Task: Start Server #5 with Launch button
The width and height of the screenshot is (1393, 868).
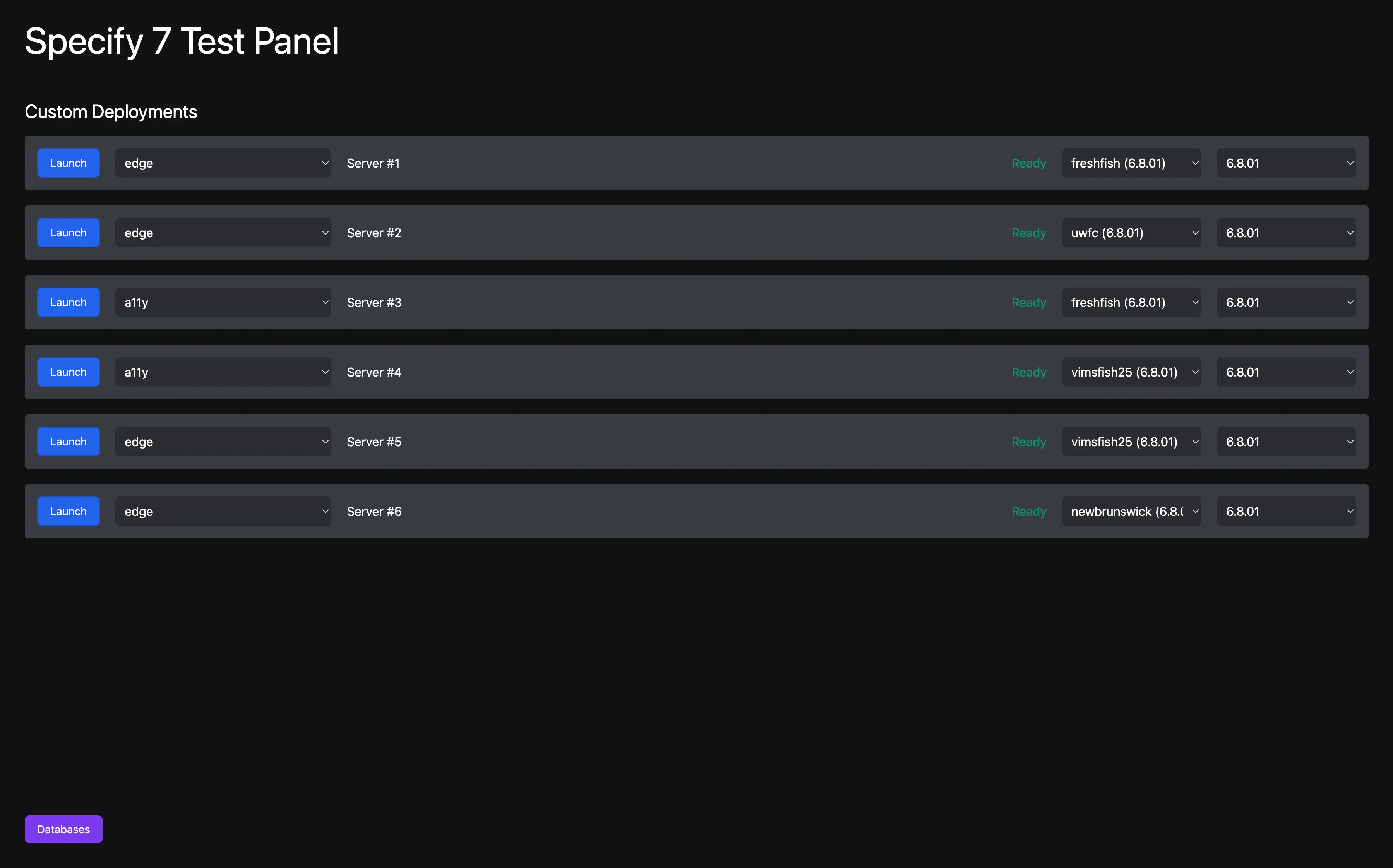Action: click(x=69, y=442)
